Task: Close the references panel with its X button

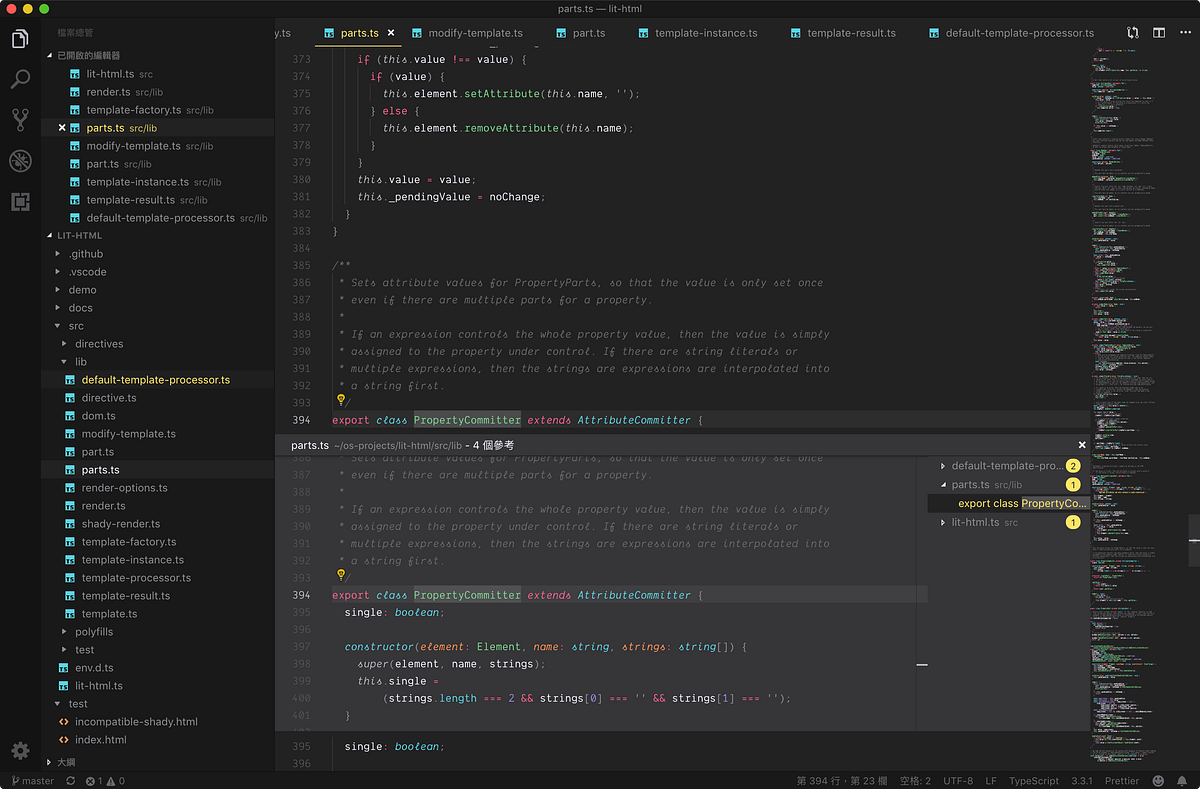Action: [x=1081, y=444]
